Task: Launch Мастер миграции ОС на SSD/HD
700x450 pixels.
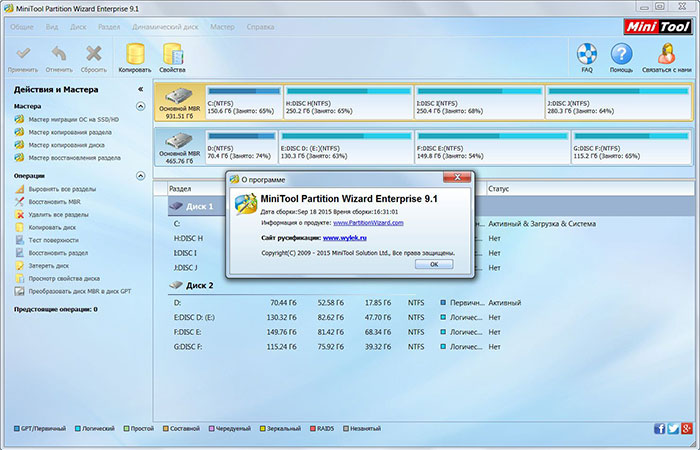Action: 67,120
